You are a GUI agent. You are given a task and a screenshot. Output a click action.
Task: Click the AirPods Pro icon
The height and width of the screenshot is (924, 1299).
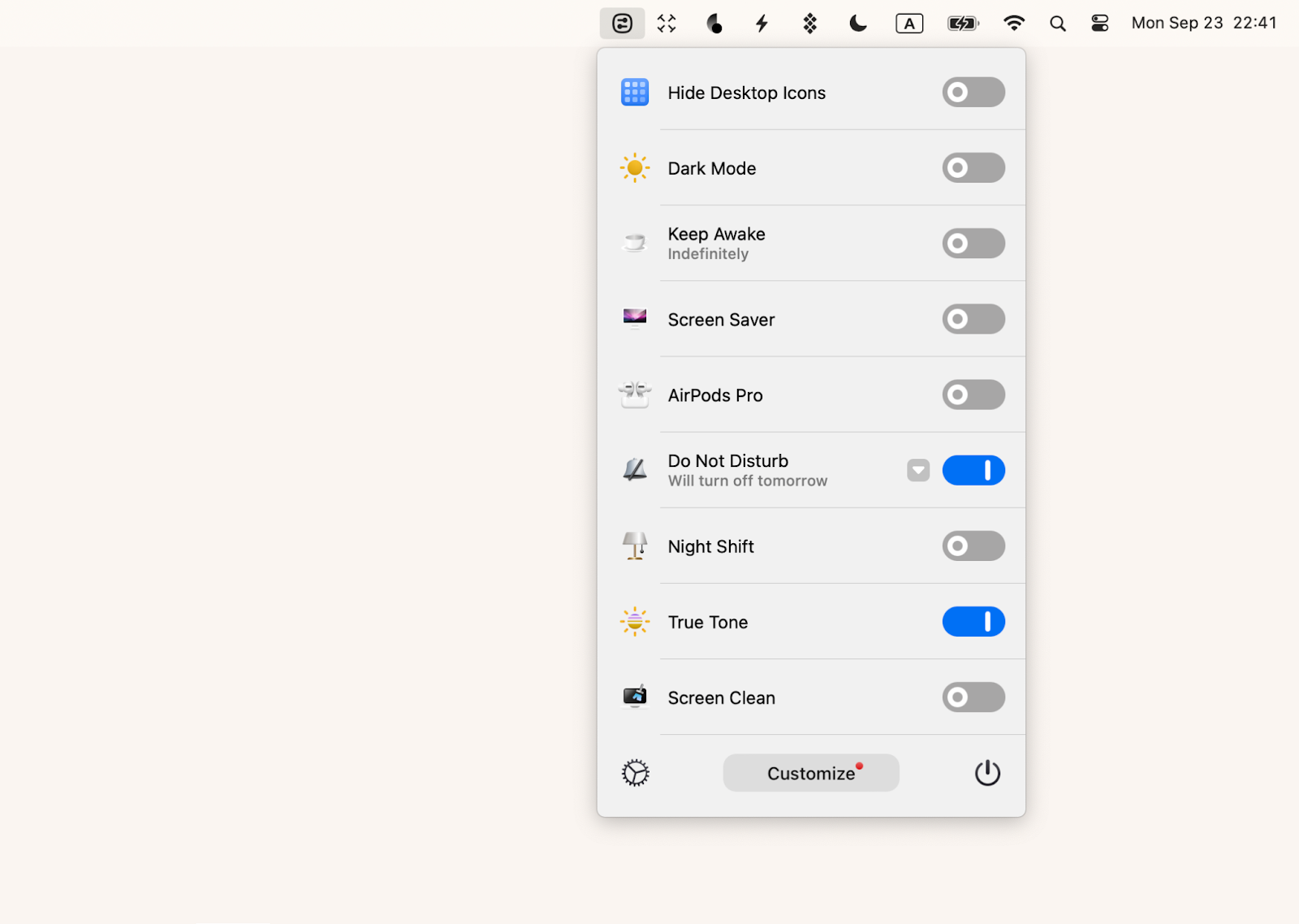pyautogui.click(x=634, y=395)
